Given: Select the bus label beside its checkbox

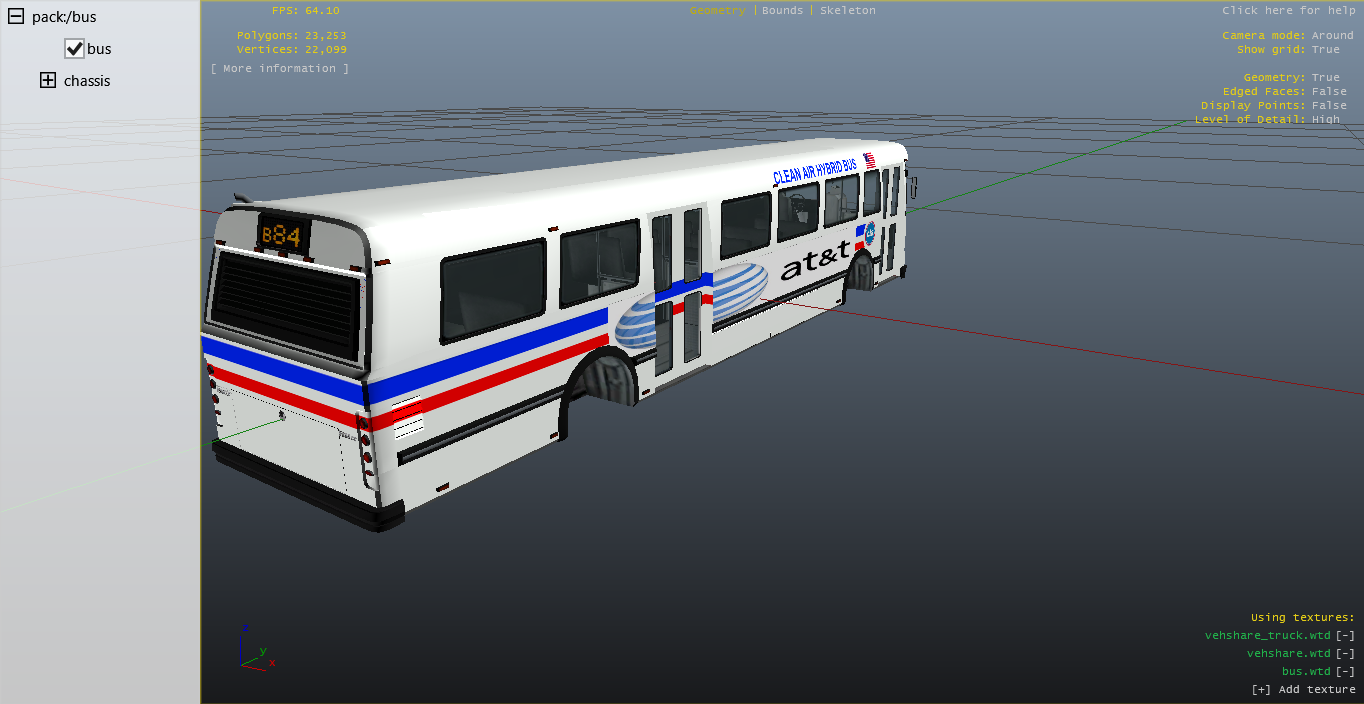Looking at the screenshot, I should tap(99, 49).
